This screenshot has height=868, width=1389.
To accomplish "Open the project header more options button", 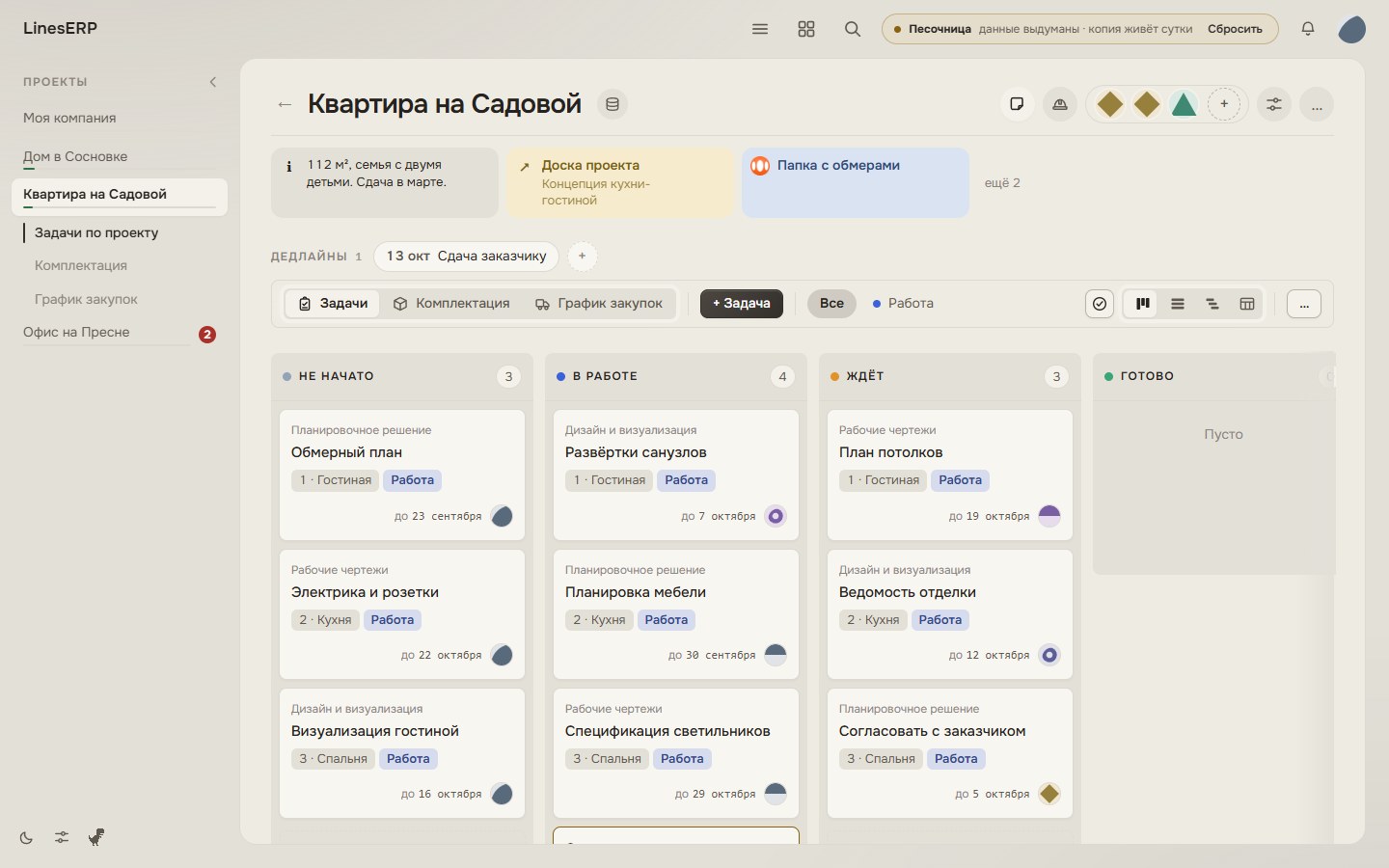I will point(1317,104).
